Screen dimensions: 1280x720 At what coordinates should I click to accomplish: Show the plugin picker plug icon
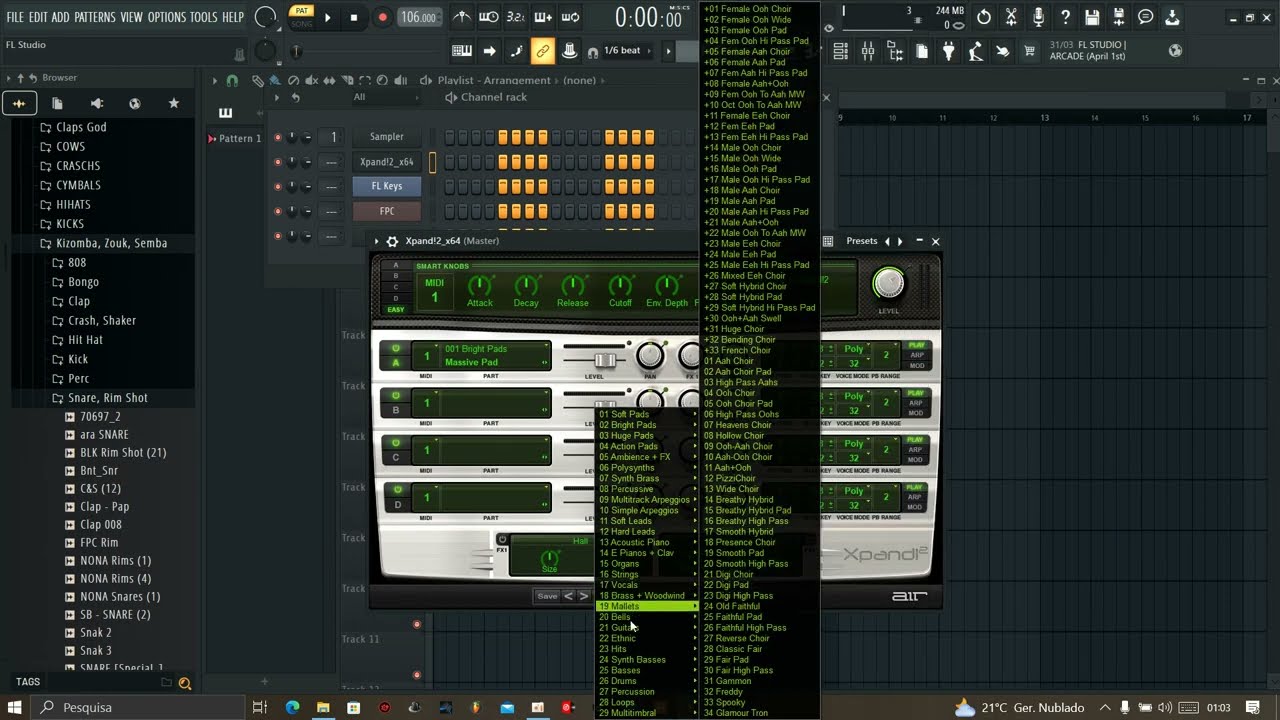tap(949, 51)
